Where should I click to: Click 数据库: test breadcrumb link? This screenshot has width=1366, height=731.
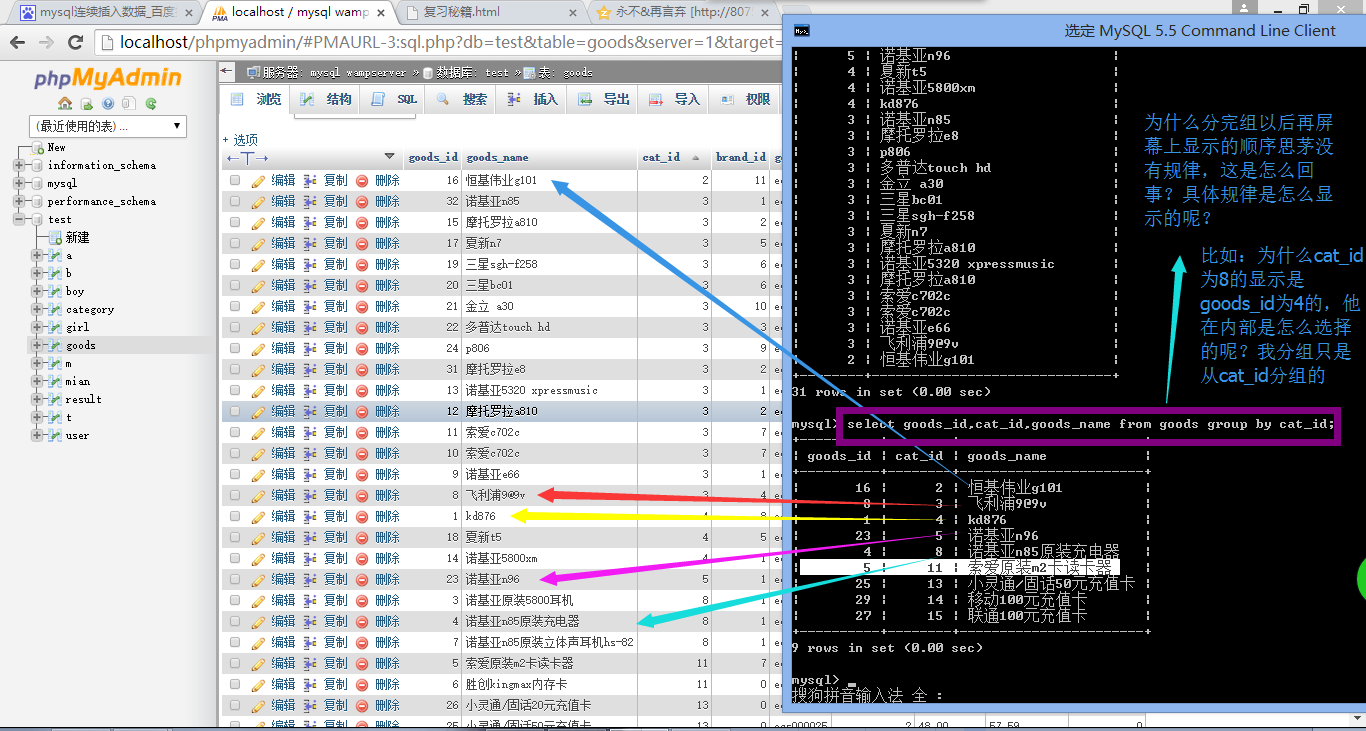(472, 72)
